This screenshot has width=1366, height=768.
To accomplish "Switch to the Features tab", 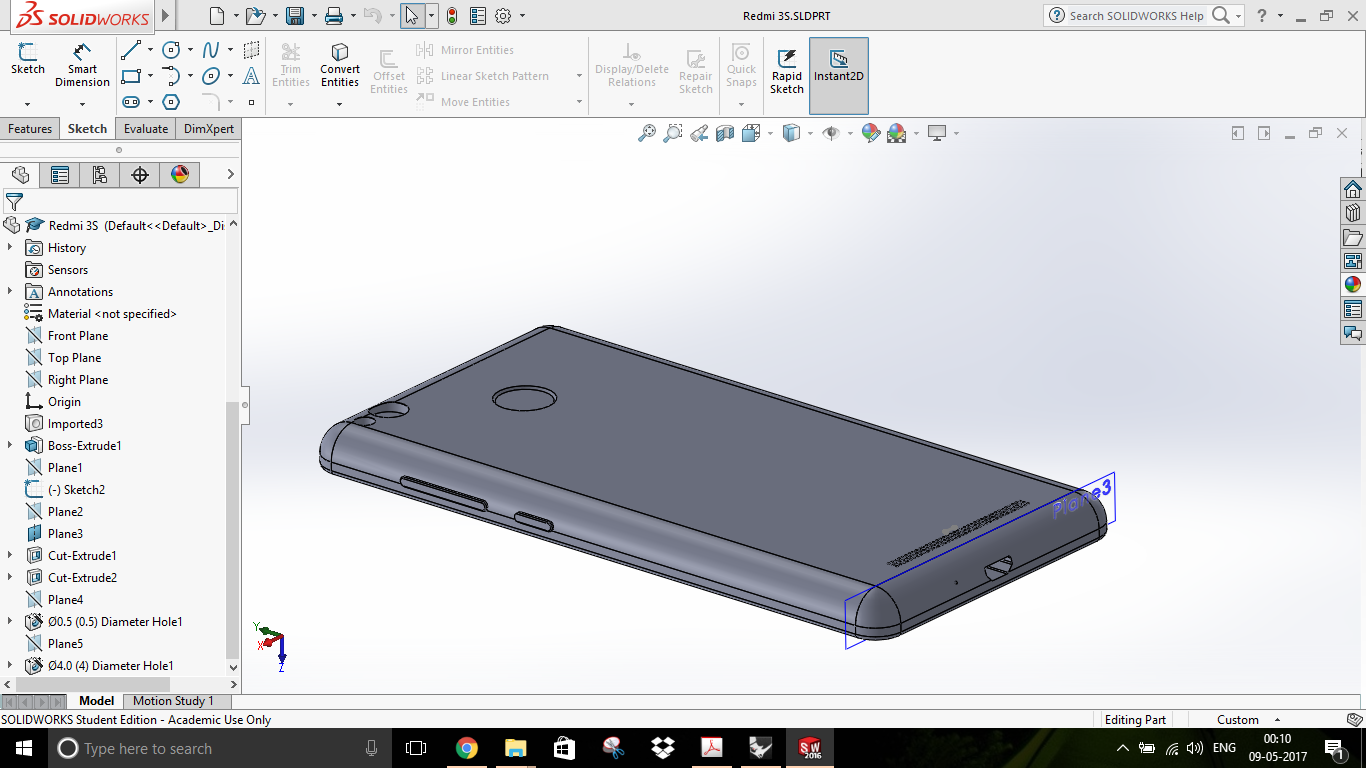I will tap(30, 129).
